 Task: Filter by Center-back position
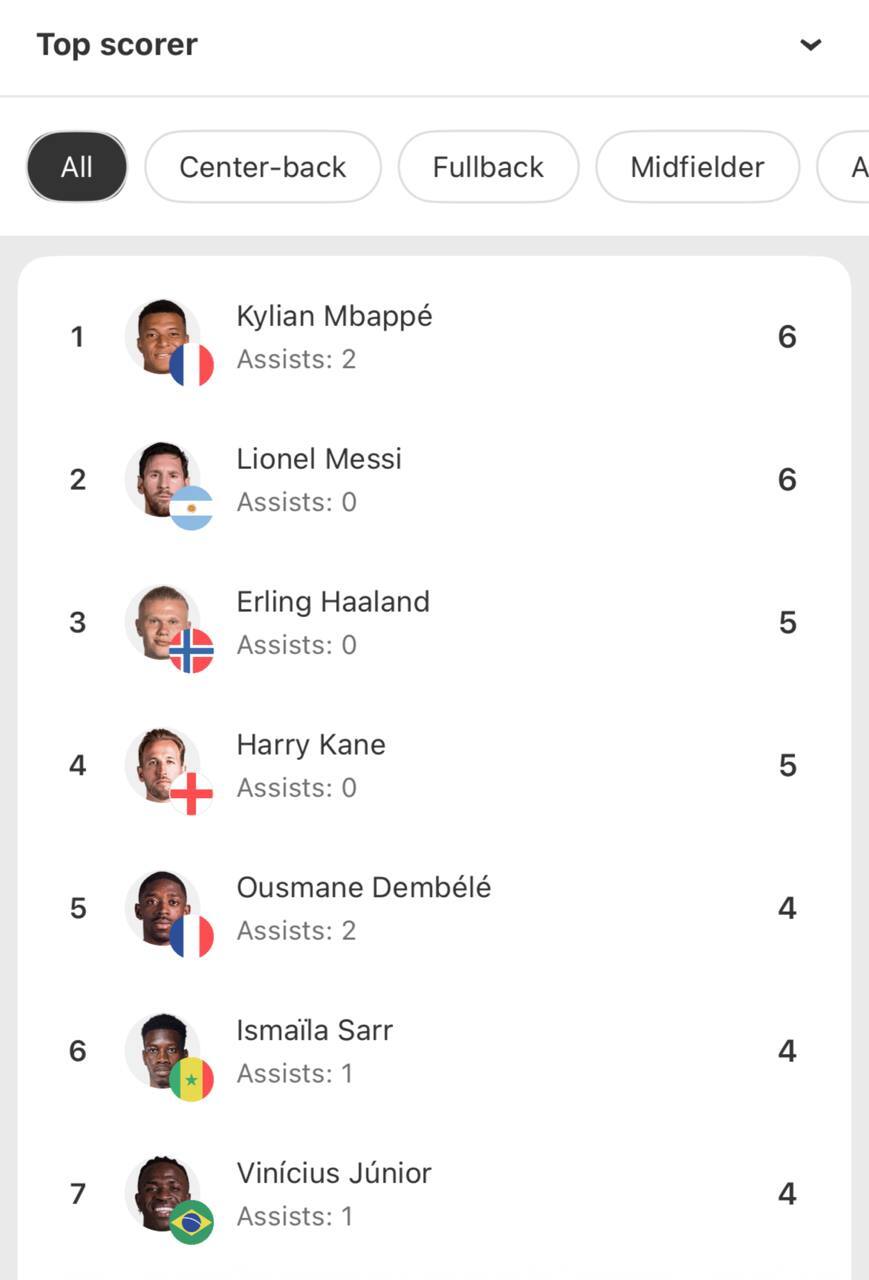(x=263, y=167)
